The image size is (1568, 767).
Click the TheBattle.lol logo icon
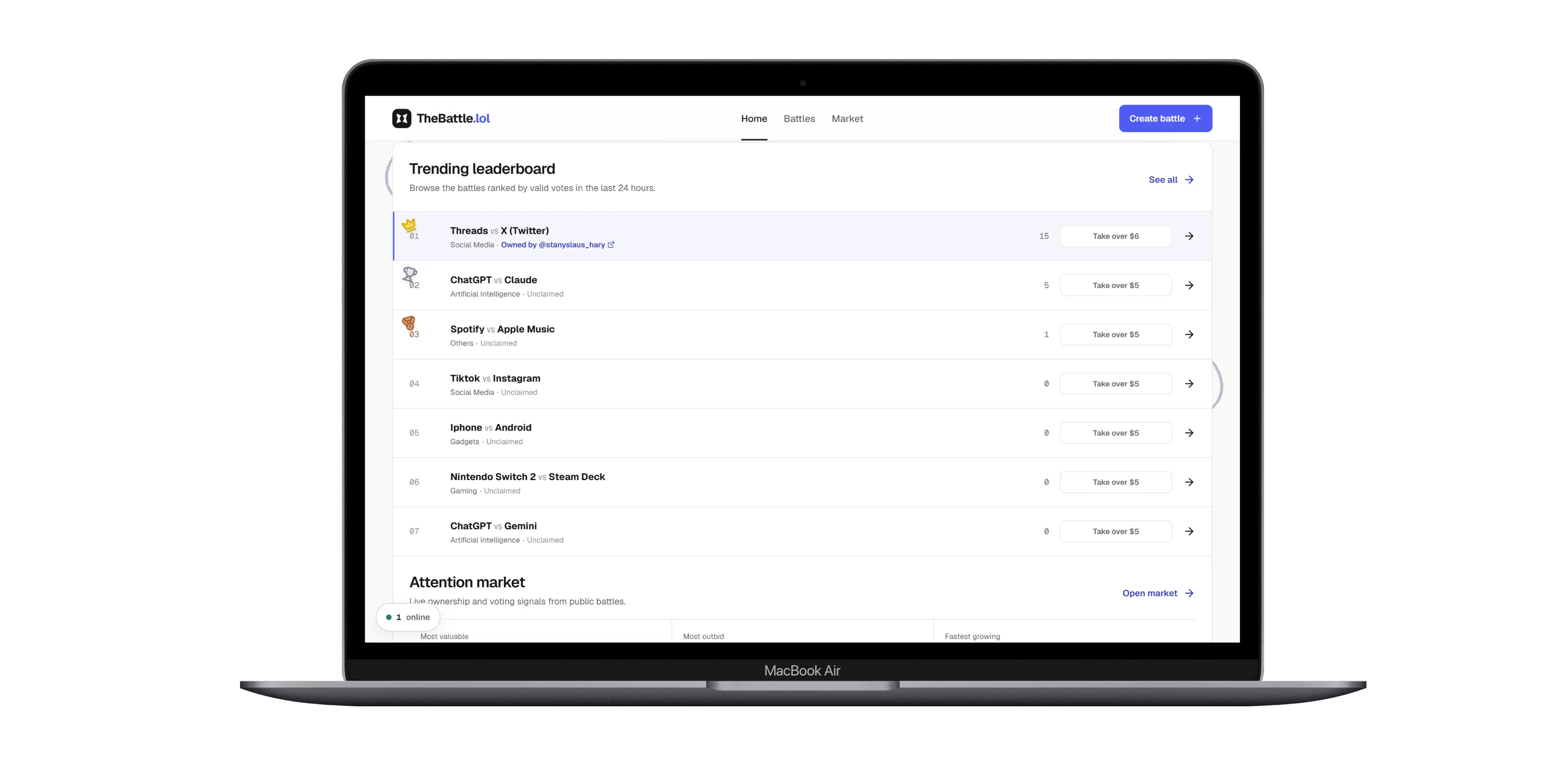(x=402, y=118)
